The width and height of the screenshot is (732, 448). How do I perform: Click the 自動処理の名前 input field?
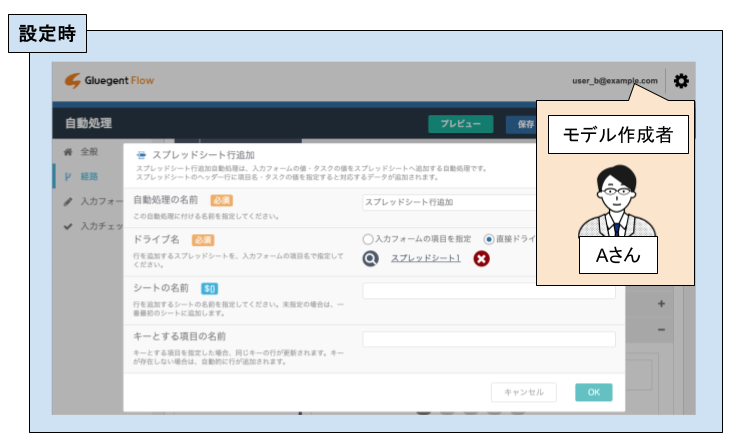click(x=450, y=202)
